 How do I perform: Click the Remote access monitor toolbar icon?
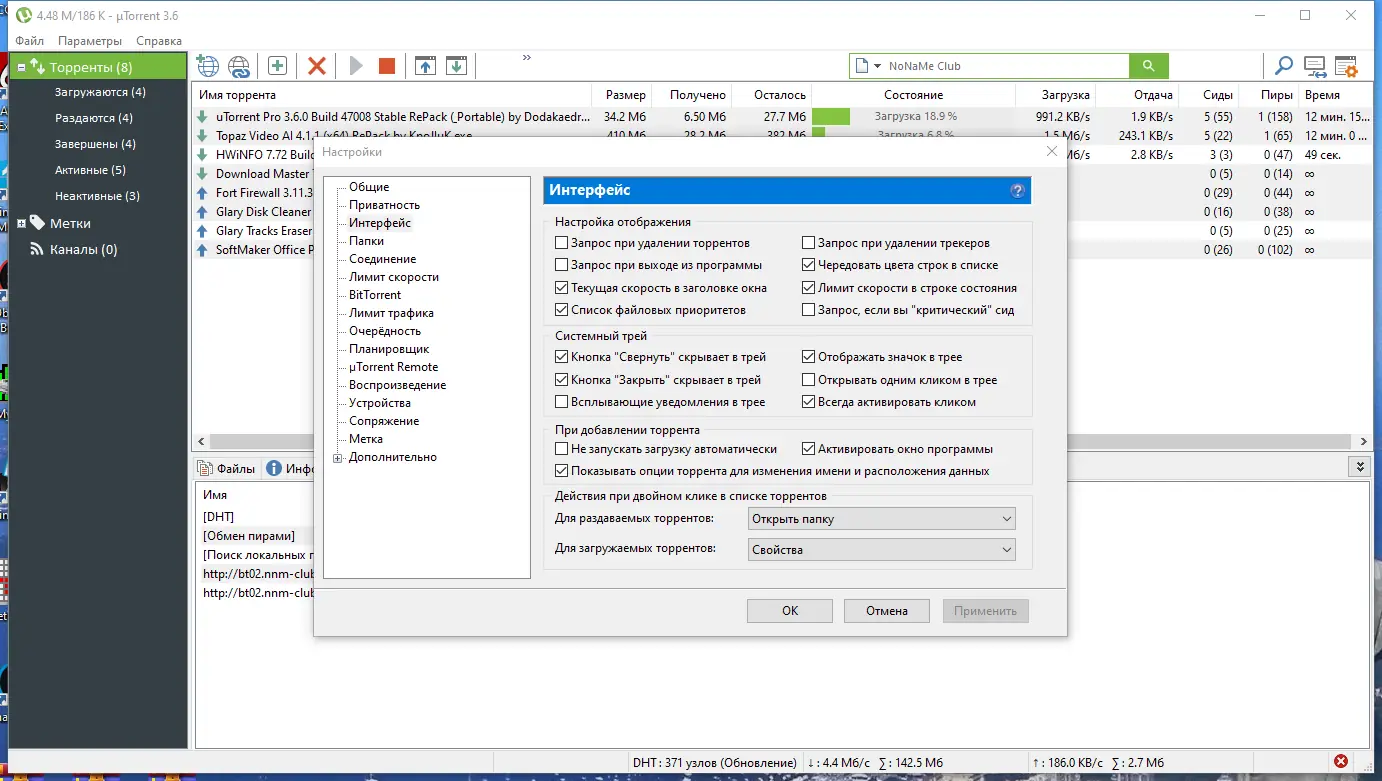(1315, 67)
